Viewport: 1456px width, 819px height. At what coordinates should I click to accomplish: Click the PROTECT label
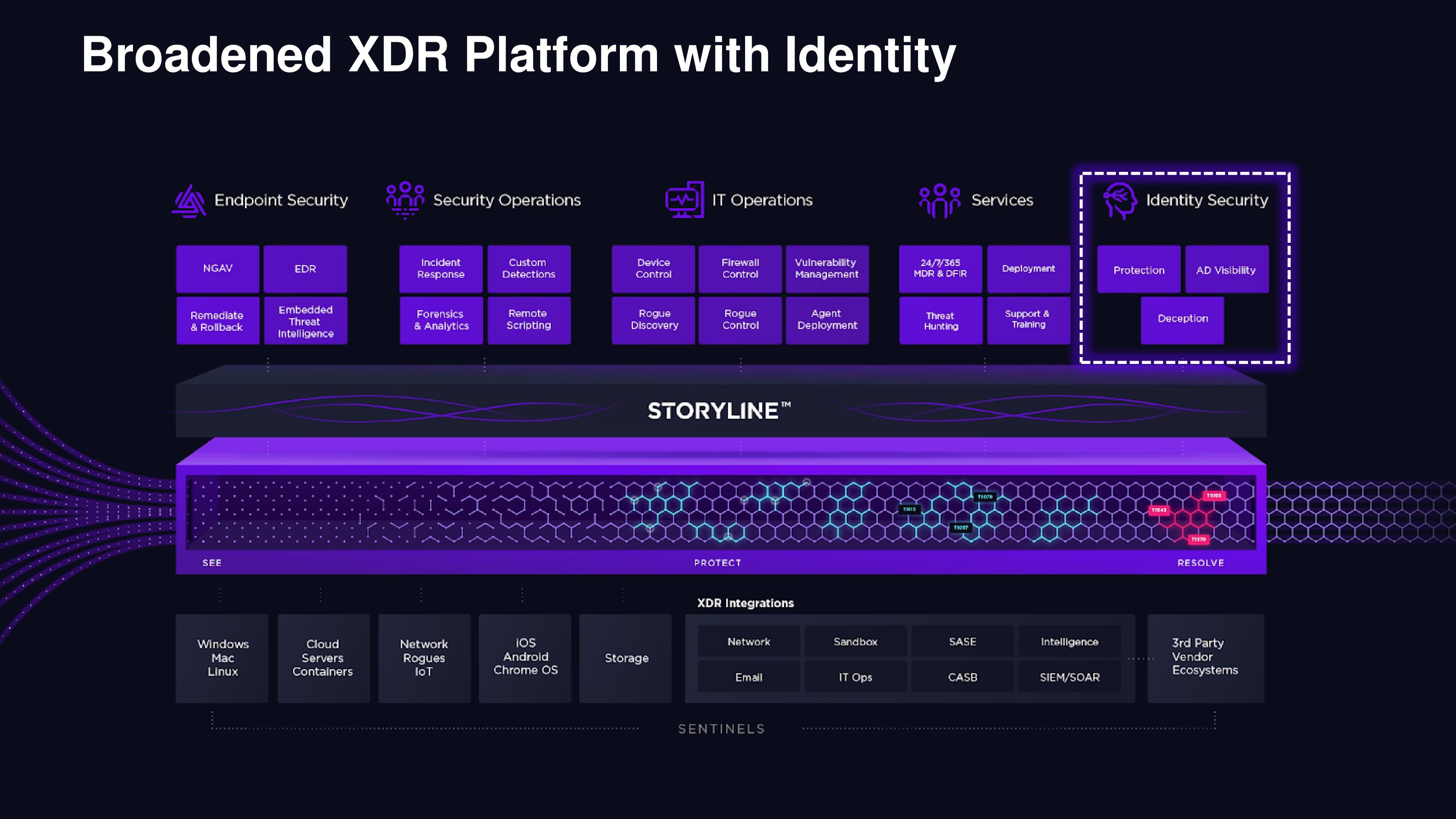coord(717,563)
